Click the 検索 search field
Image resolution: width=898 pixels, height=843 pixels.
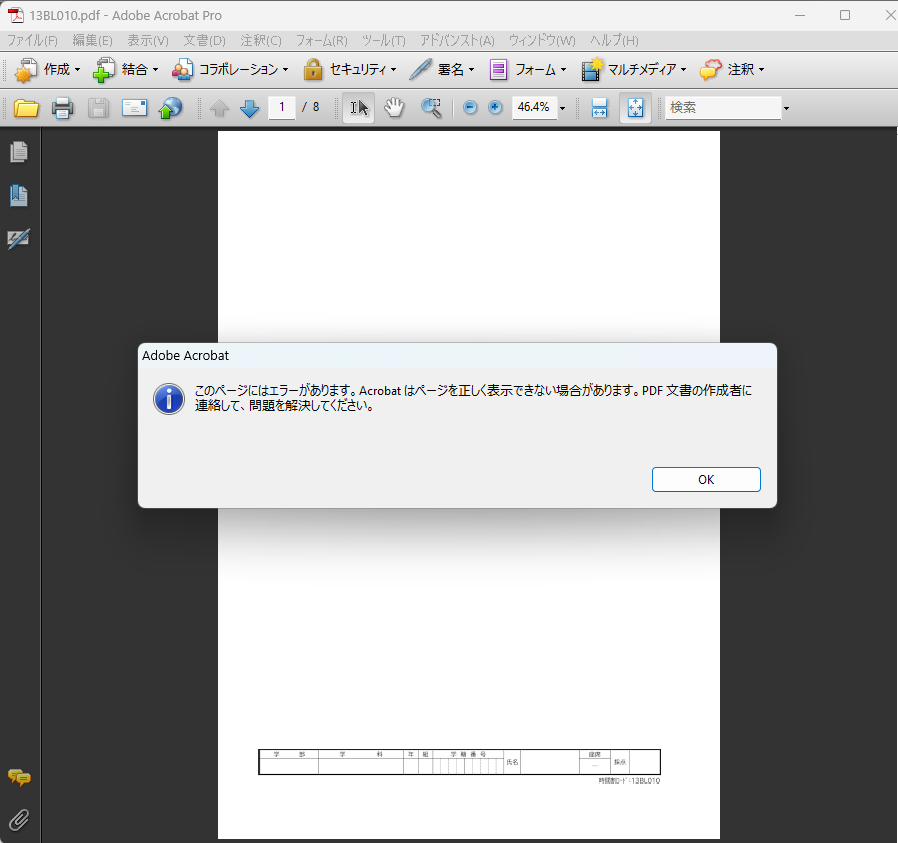point(723,108)
